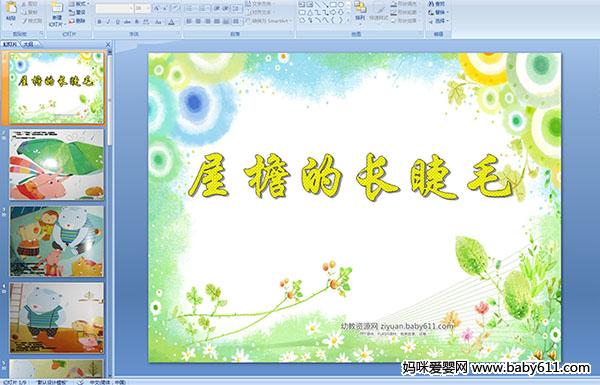
Task: Select the second slide thumbnail with green umbrella
Action: [x=57, y=164]
